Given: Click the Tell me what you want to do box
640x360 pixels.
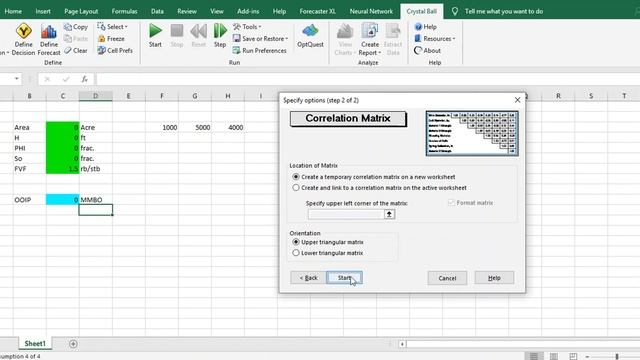Looking at the screenshot, I should point(504,11).
